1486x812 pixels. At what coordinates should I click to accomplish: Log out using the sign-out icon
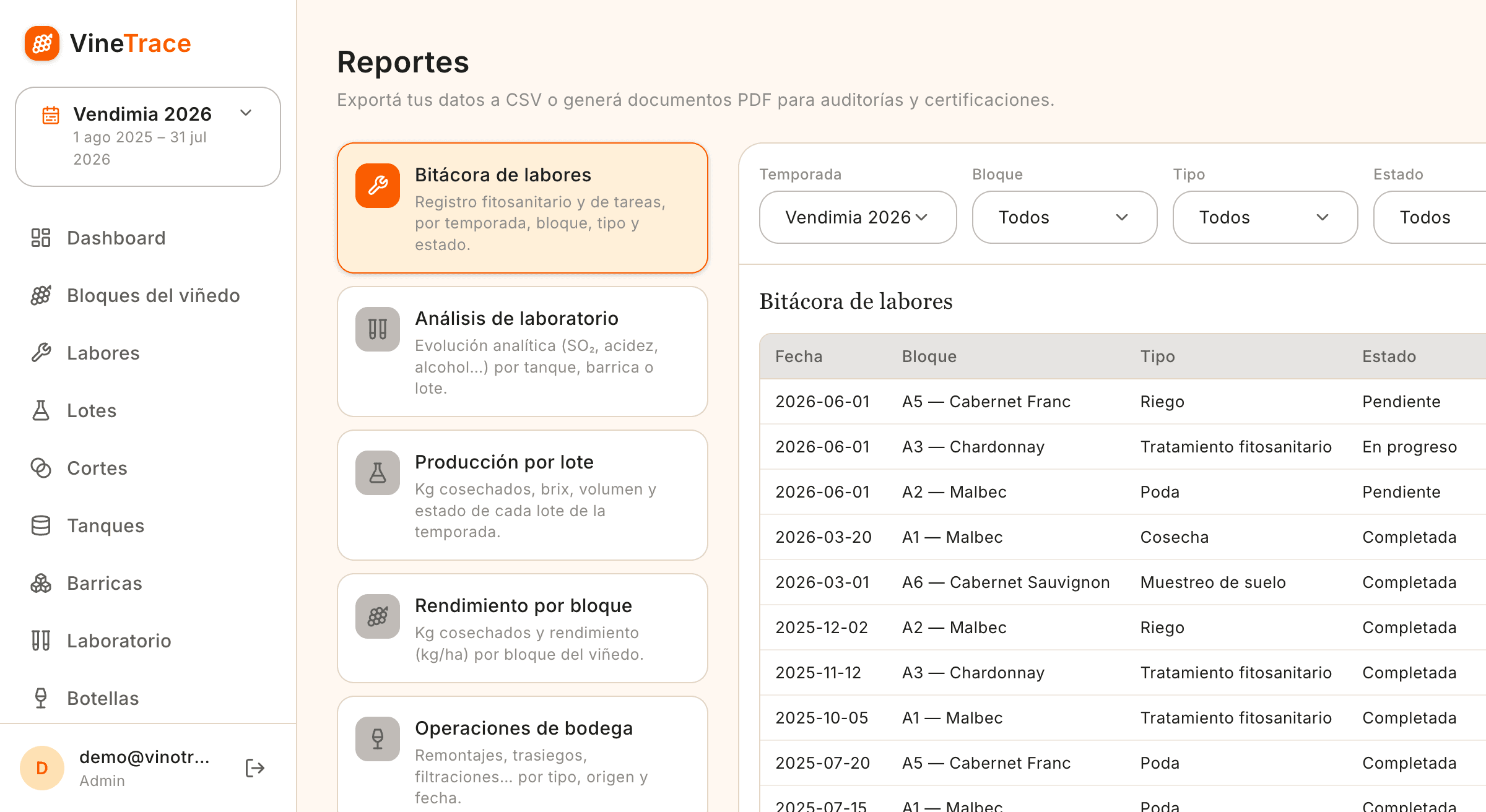(x=255, y=768)
